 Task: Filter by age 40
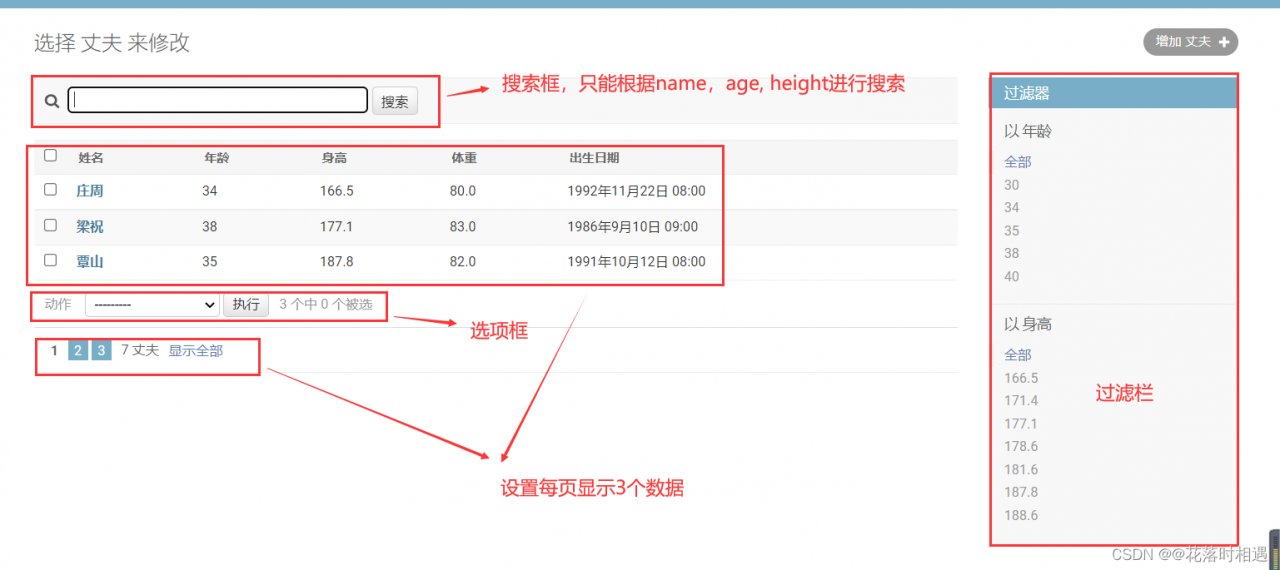pyautogui.click(x=1012, y=277)
